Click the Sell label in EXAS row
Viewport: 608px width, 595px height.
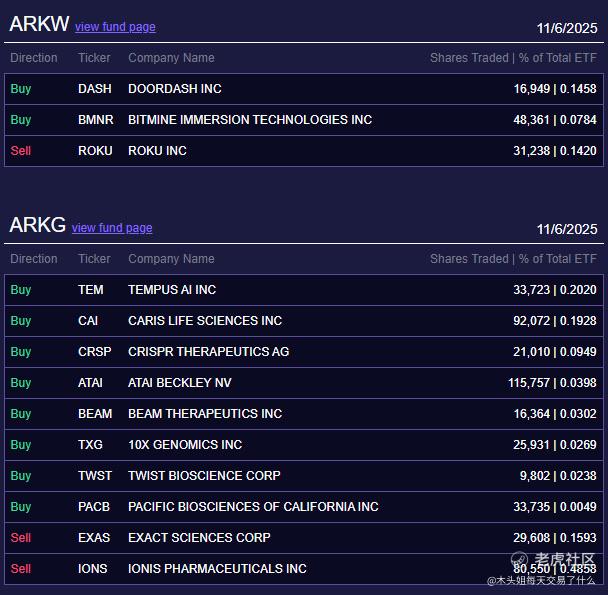click(21, 538)
